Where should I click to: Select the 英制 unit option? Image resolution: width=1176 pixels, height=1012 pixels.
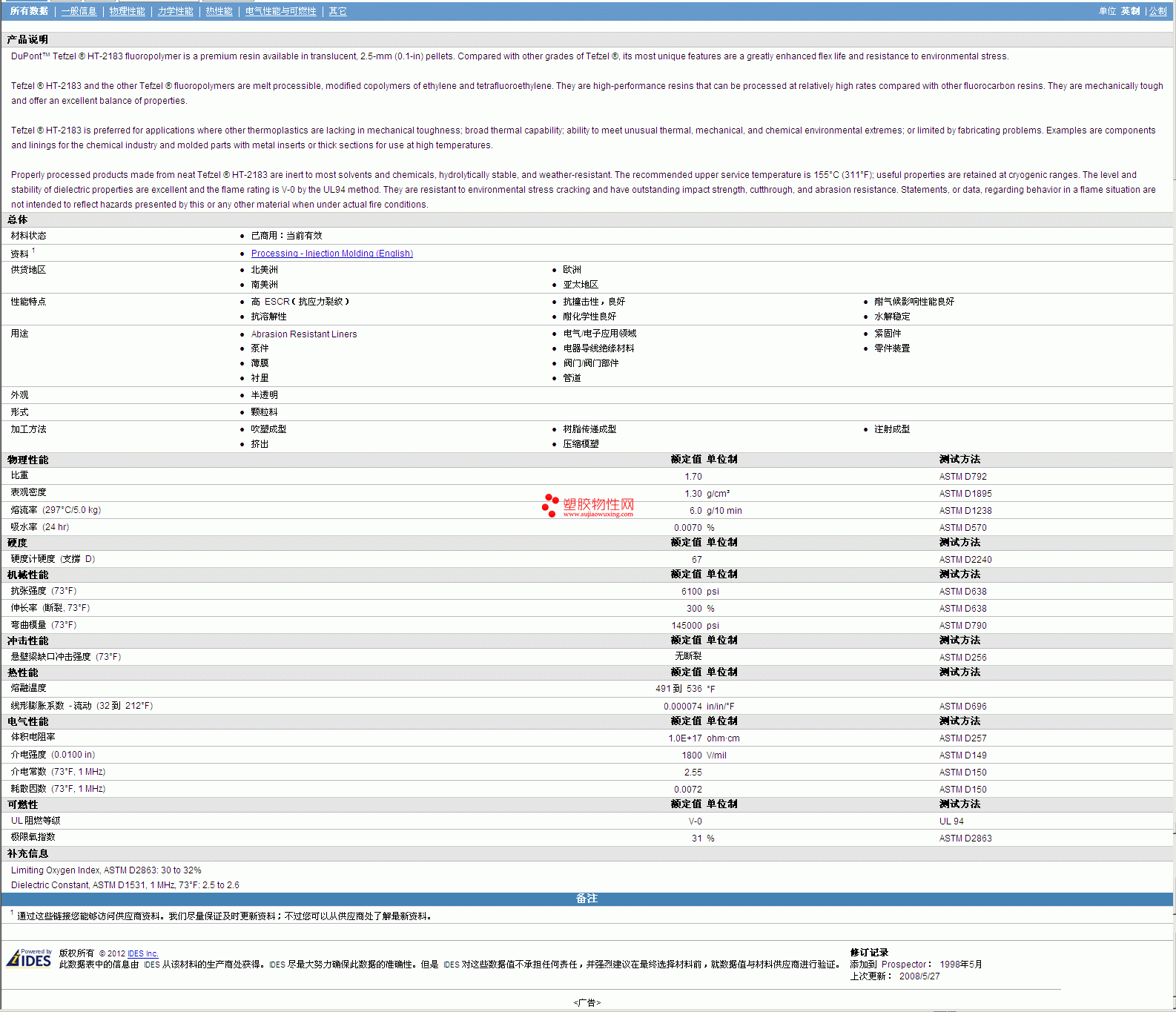click(1130, 11)
